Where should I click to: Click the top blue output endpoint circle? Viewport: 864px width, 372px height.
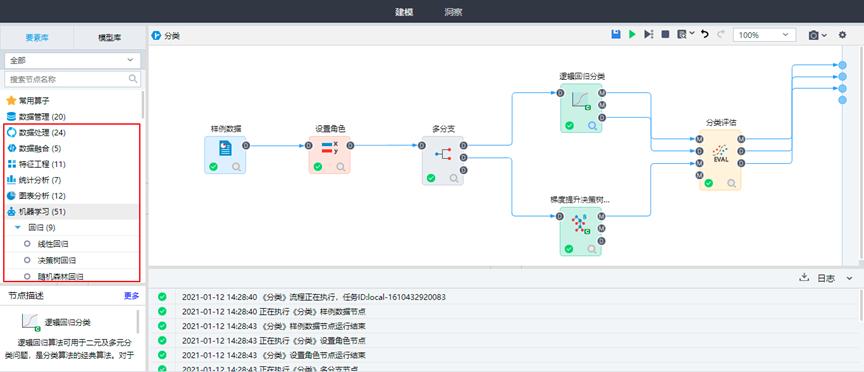point(842,64)
